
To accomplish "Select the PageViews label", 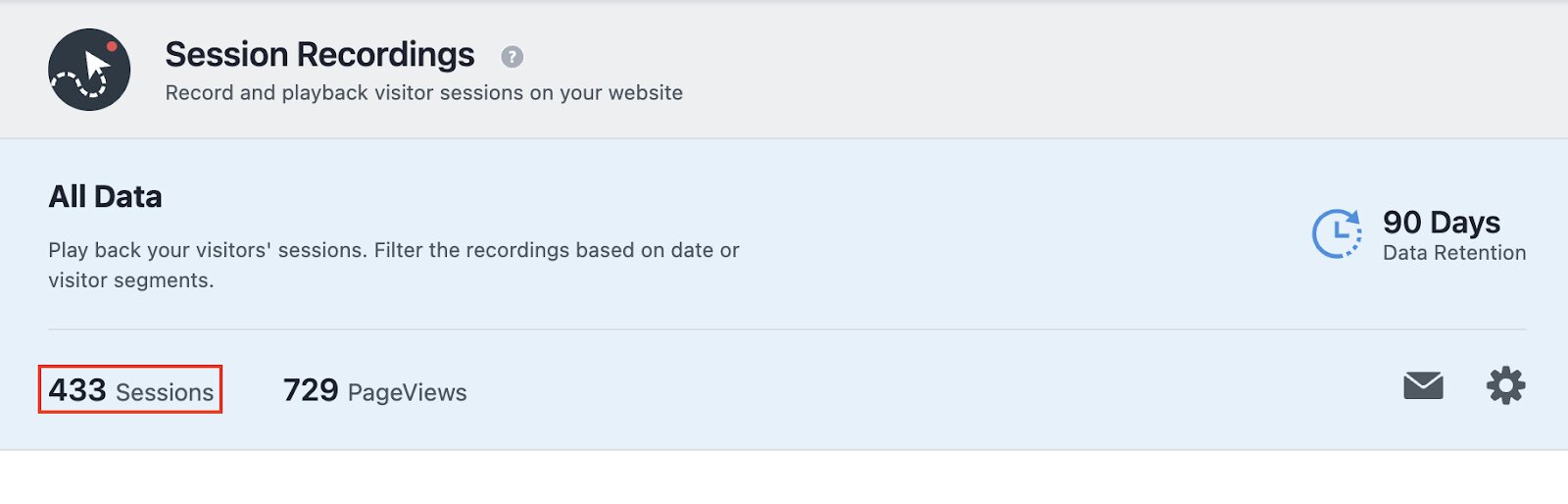I will (407, 392).
